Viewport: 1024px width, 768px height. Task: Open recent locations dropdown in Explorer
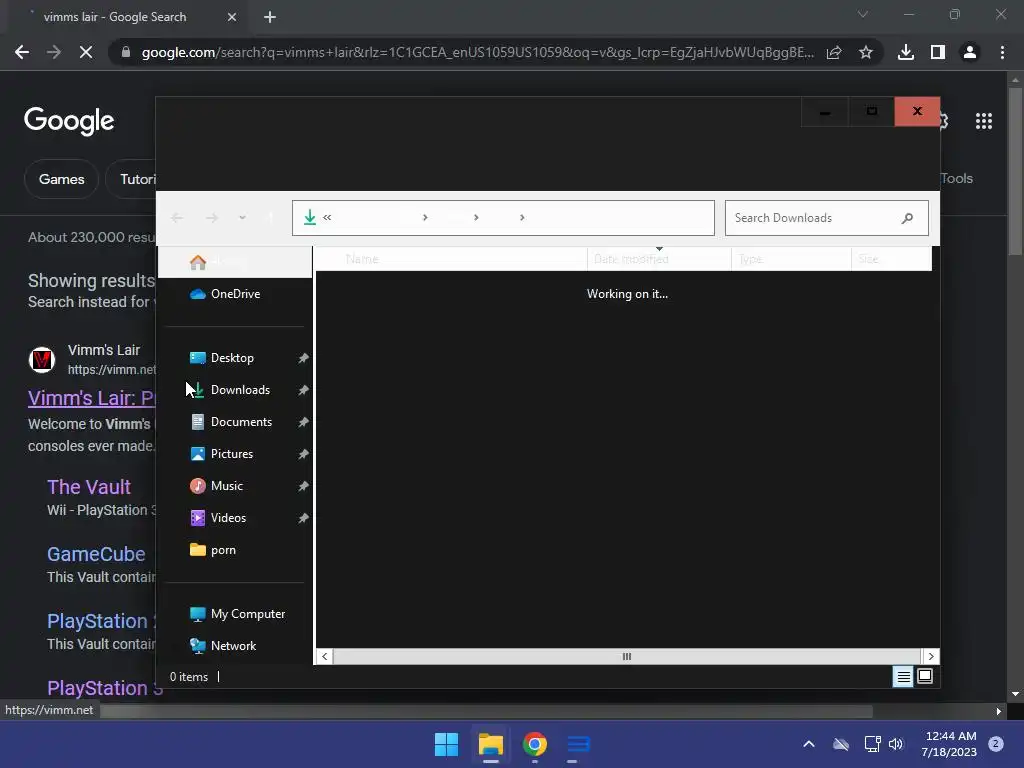click(242, 217)
